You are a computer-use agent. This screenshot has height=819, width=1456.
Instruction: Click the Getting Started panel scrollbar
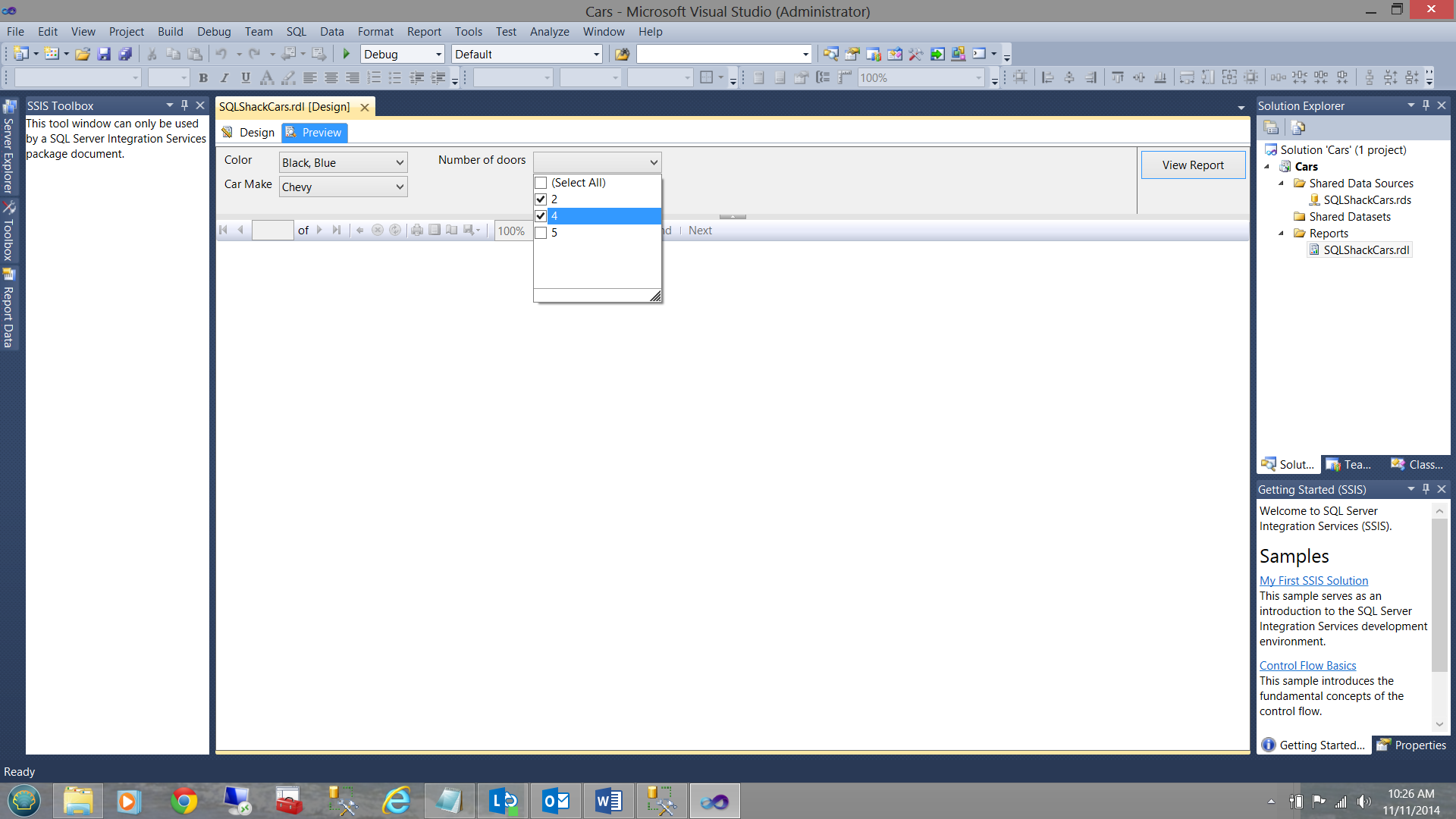tap(1439, 591)
